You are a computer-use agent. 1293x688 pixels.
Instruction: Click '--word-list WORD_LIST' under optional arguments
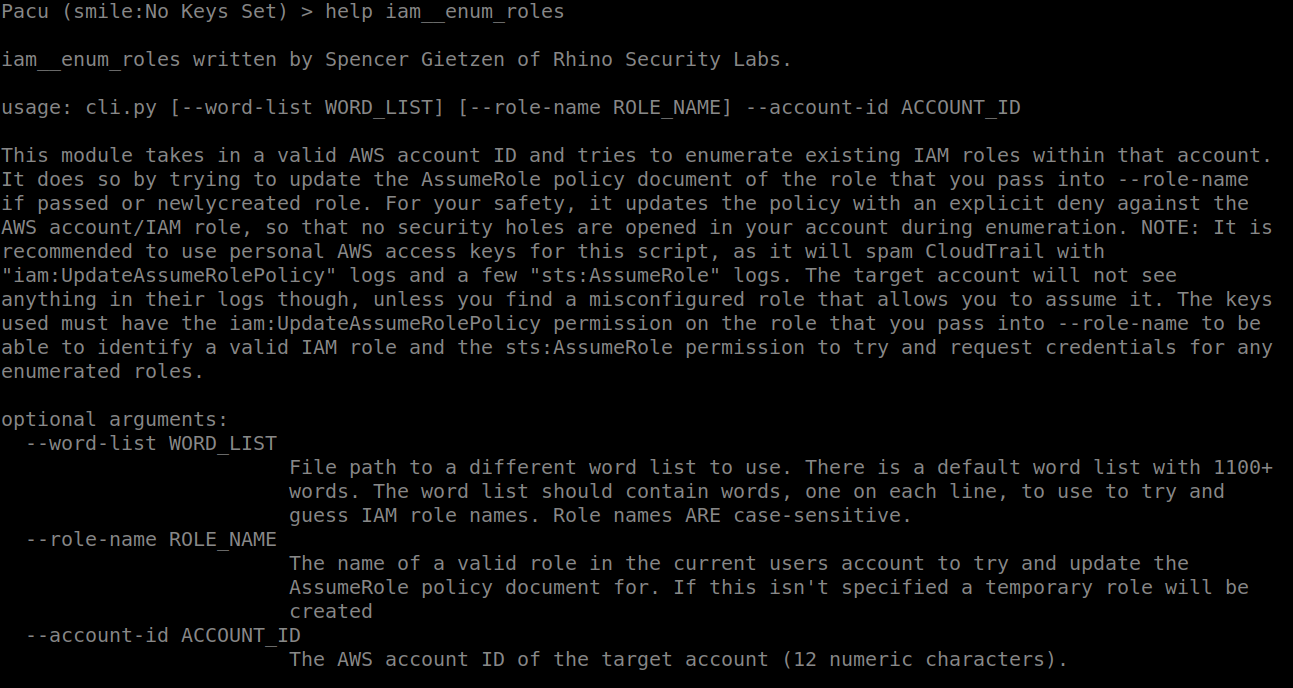pyautogui.click(x=150, y=443)
